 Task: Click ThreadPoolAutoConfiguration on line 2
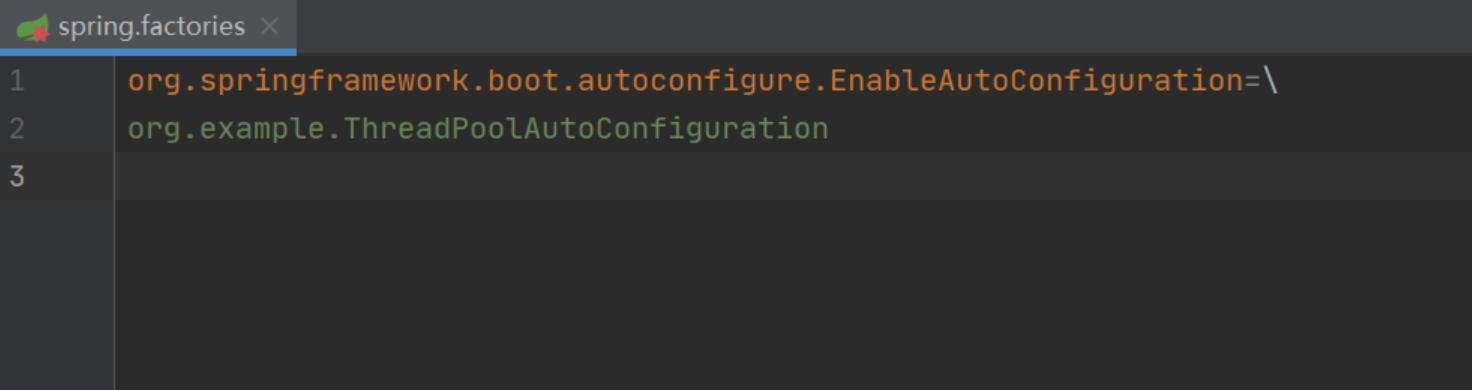click(586, 129)
